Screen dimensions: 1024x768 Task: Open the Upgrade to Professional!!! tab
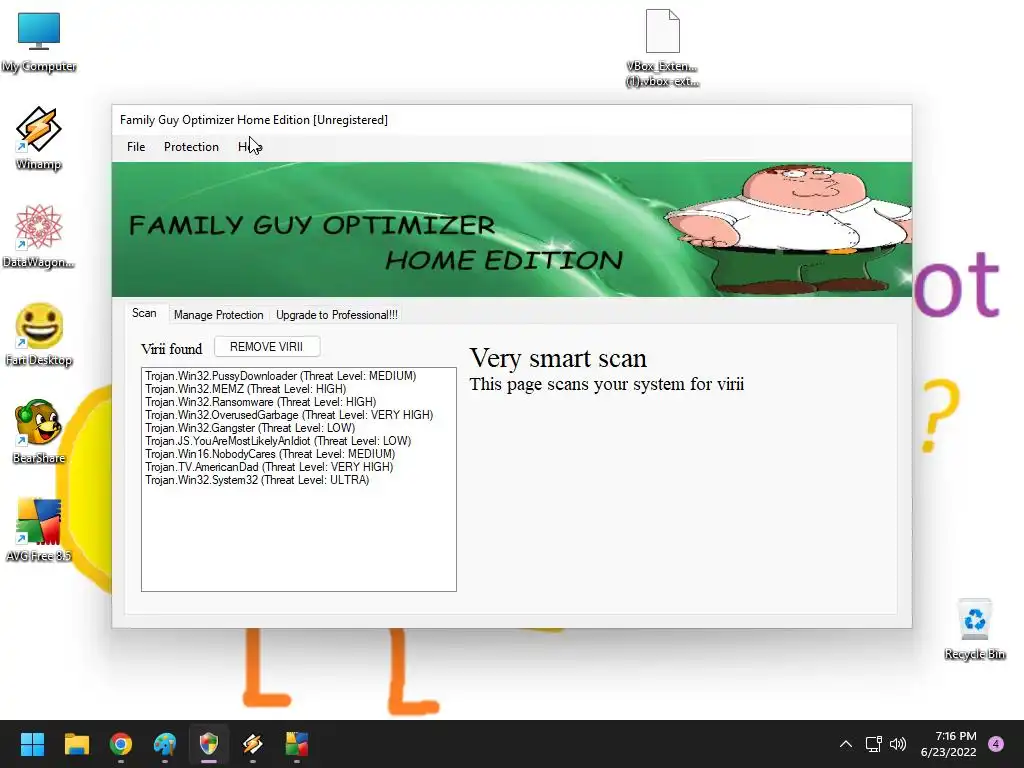pyautogui.click(x=337, y=315)
